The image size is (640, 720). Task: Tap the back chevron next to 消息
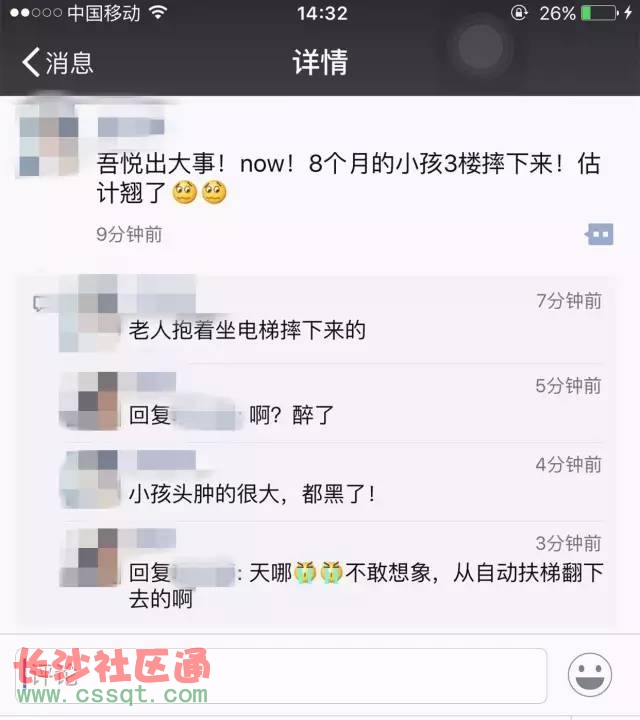tap(31, 62)
